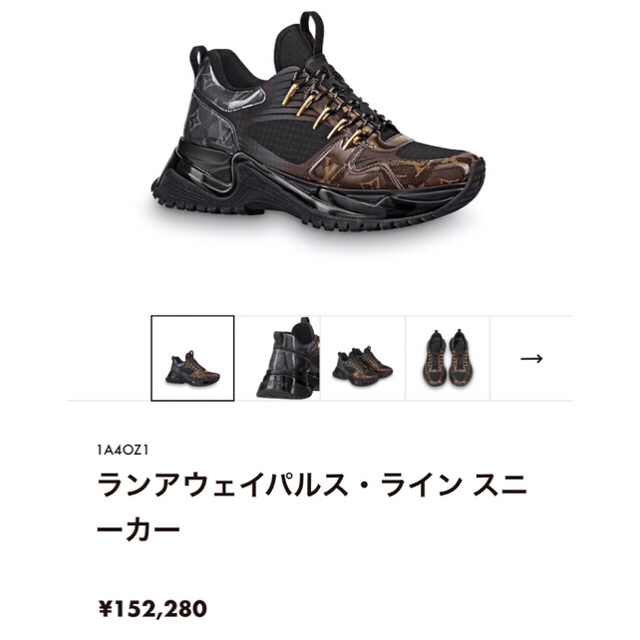Image resolution: width=640 pixels, height=640 pixels.
Task: Click the second title line ーカー
Action: click(138, 530)
